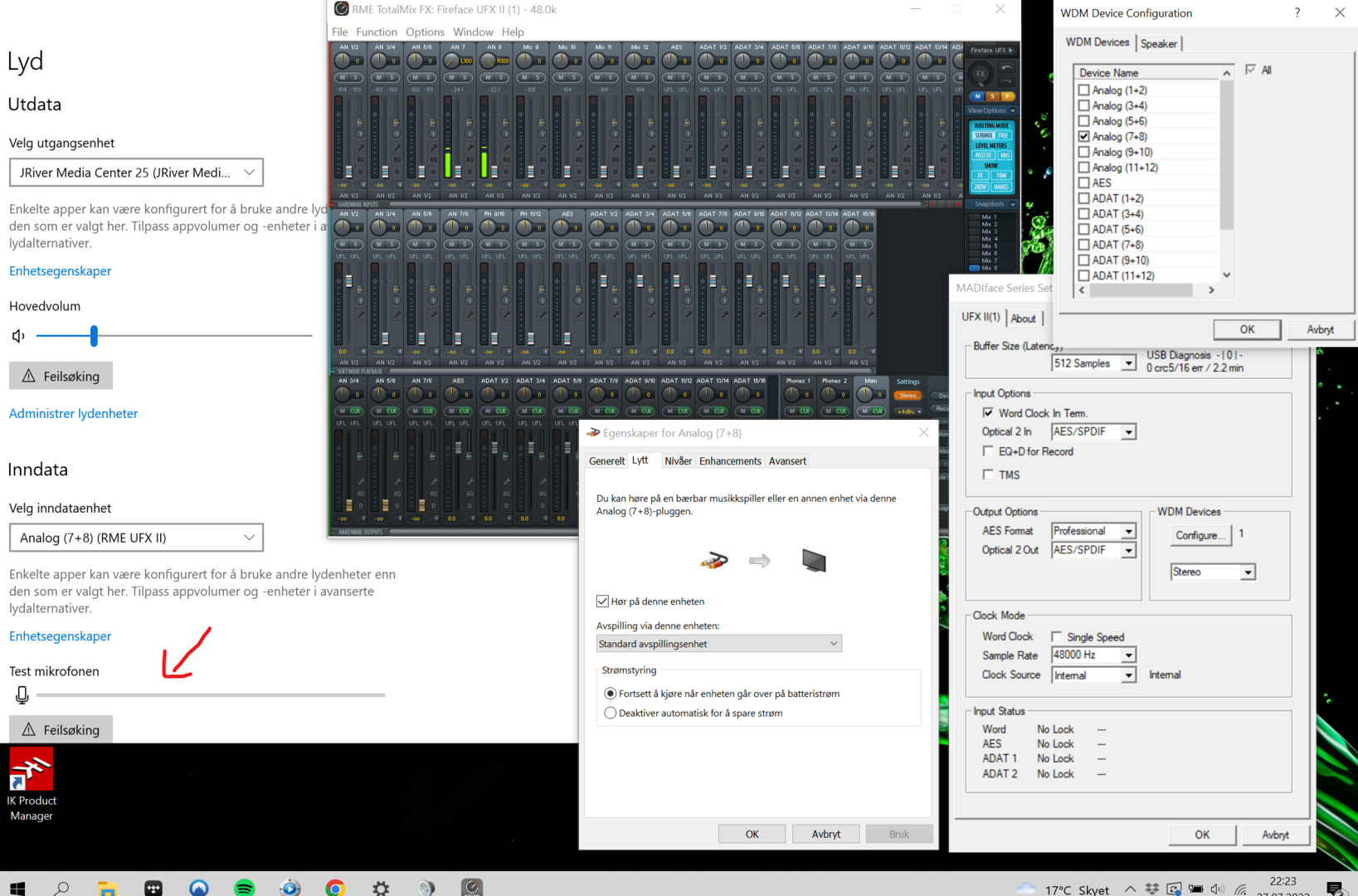The width and height of the screenshot is (1358, 896).
Task: Click the TotalMix undo arrow icon
Action: pos(1006,68)
